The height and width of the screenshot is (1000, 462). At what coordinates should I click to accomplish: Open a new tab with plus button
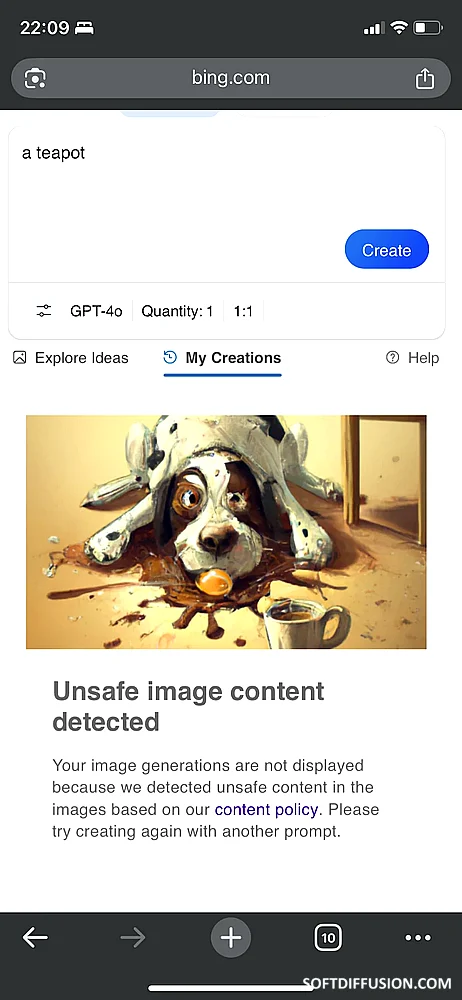pyautogui.click(x=231, y=938)
